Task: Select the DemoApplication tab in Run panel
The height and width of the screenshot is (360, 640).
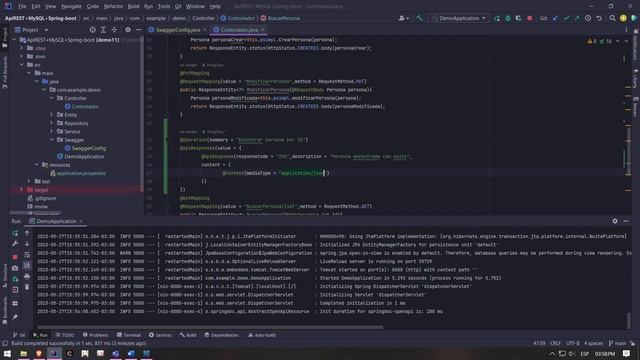Action: coord(56,221)
